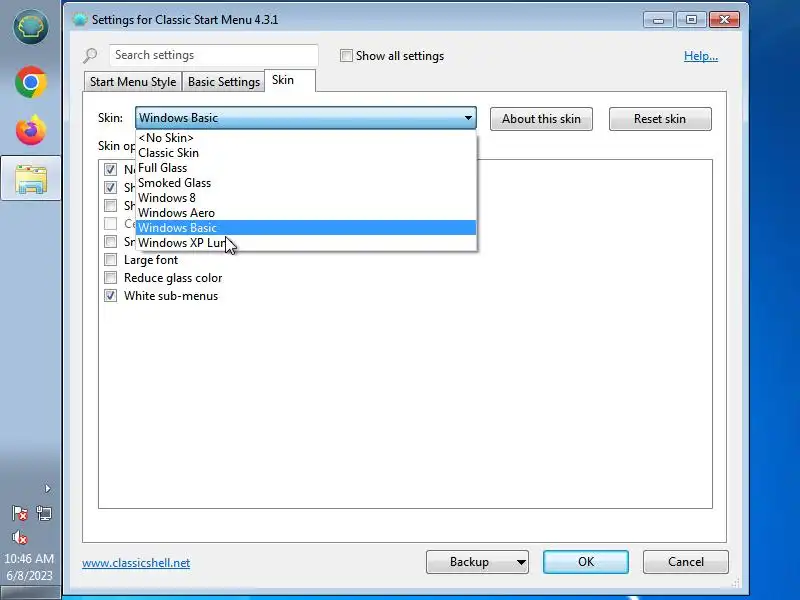Open Google Chrome from the taskbar

pyautogui.click(x=31, y=82)
